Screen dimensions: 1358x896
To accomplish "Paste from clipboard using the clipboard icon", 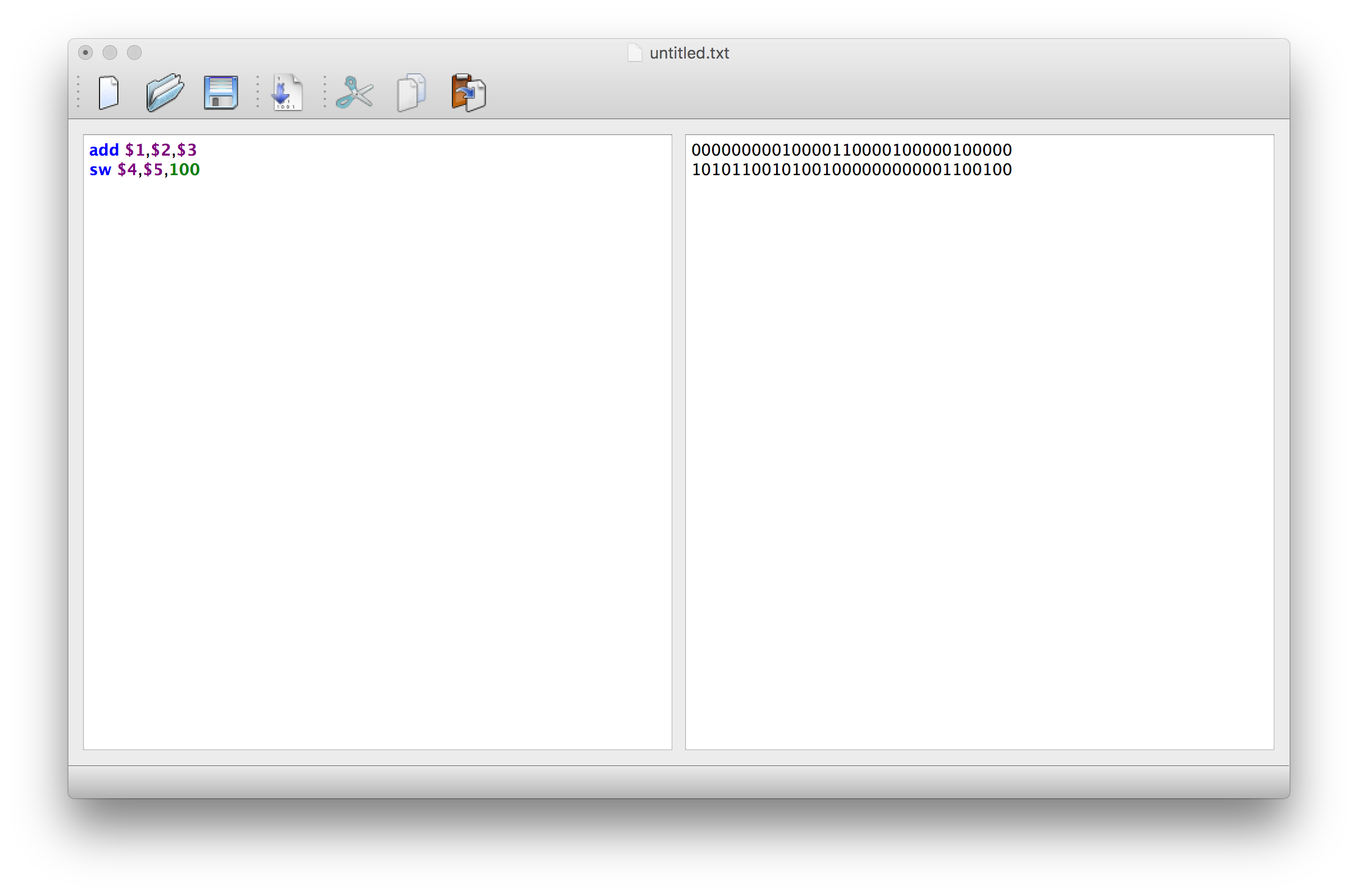I will 468,93.
